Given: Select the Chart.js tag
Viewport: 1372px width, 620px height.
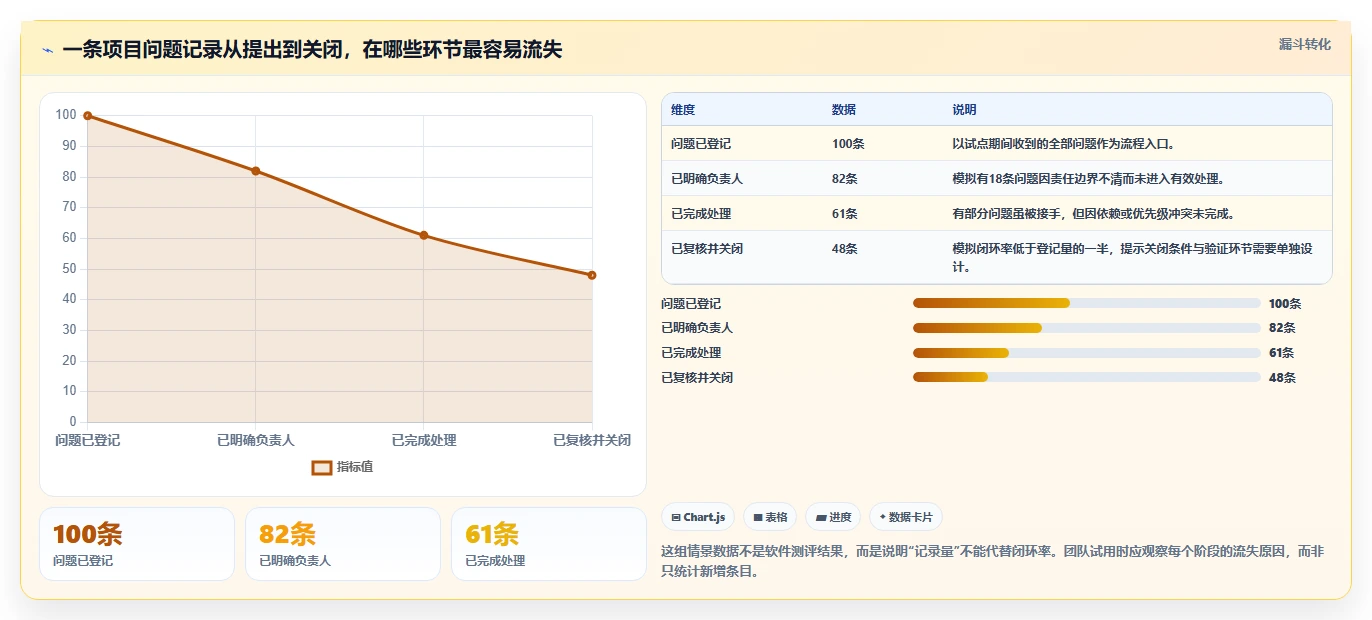Looking at the screenshot, I should coord(698,517).
